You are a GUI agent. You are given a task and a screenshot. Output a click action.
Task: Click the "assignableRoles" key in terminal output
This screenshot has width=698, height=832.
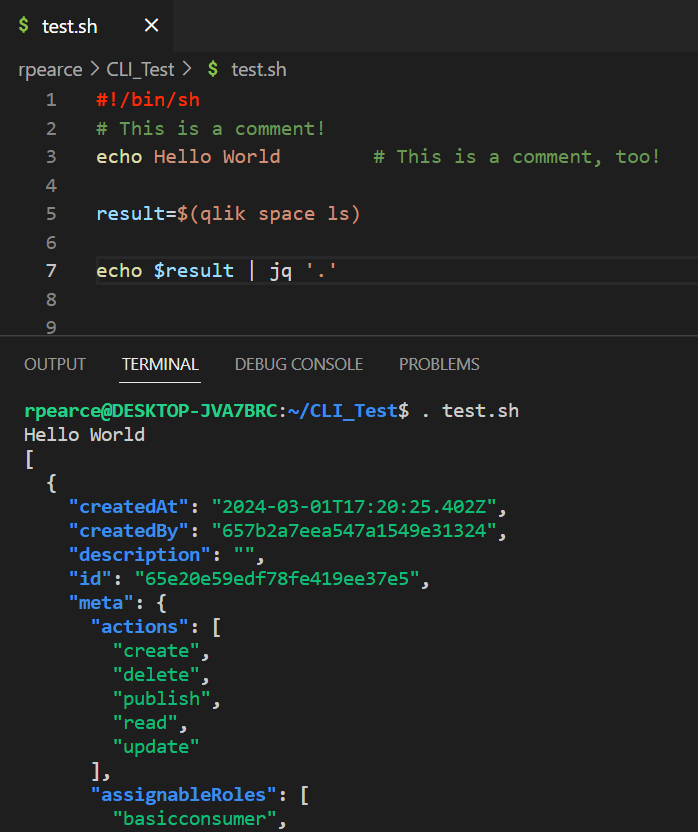(x=181, y=796)
